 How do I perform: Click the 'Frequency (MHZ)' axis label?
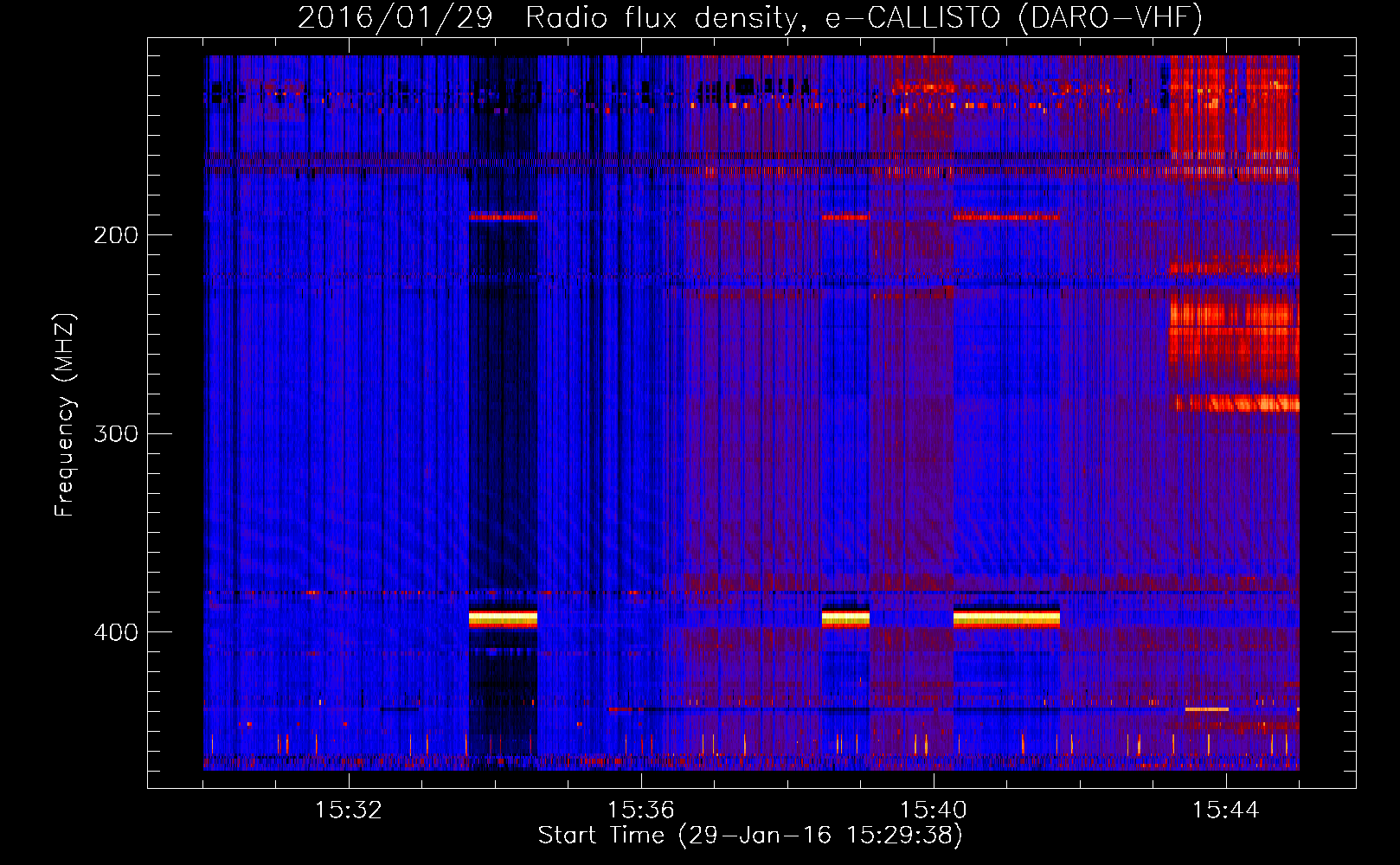[65, 415]
